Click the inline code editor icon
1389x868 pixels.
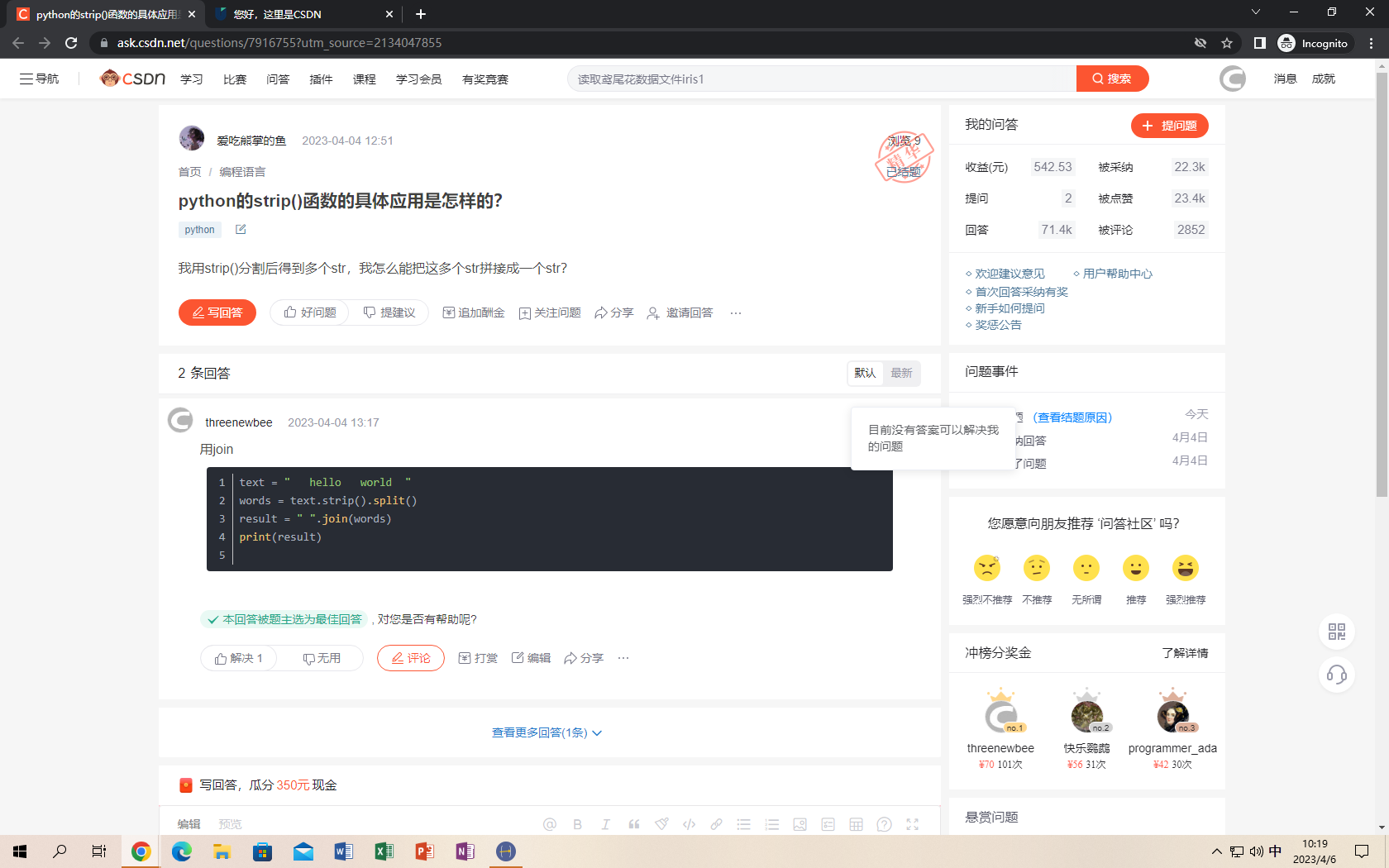click(x=689, y=824)
